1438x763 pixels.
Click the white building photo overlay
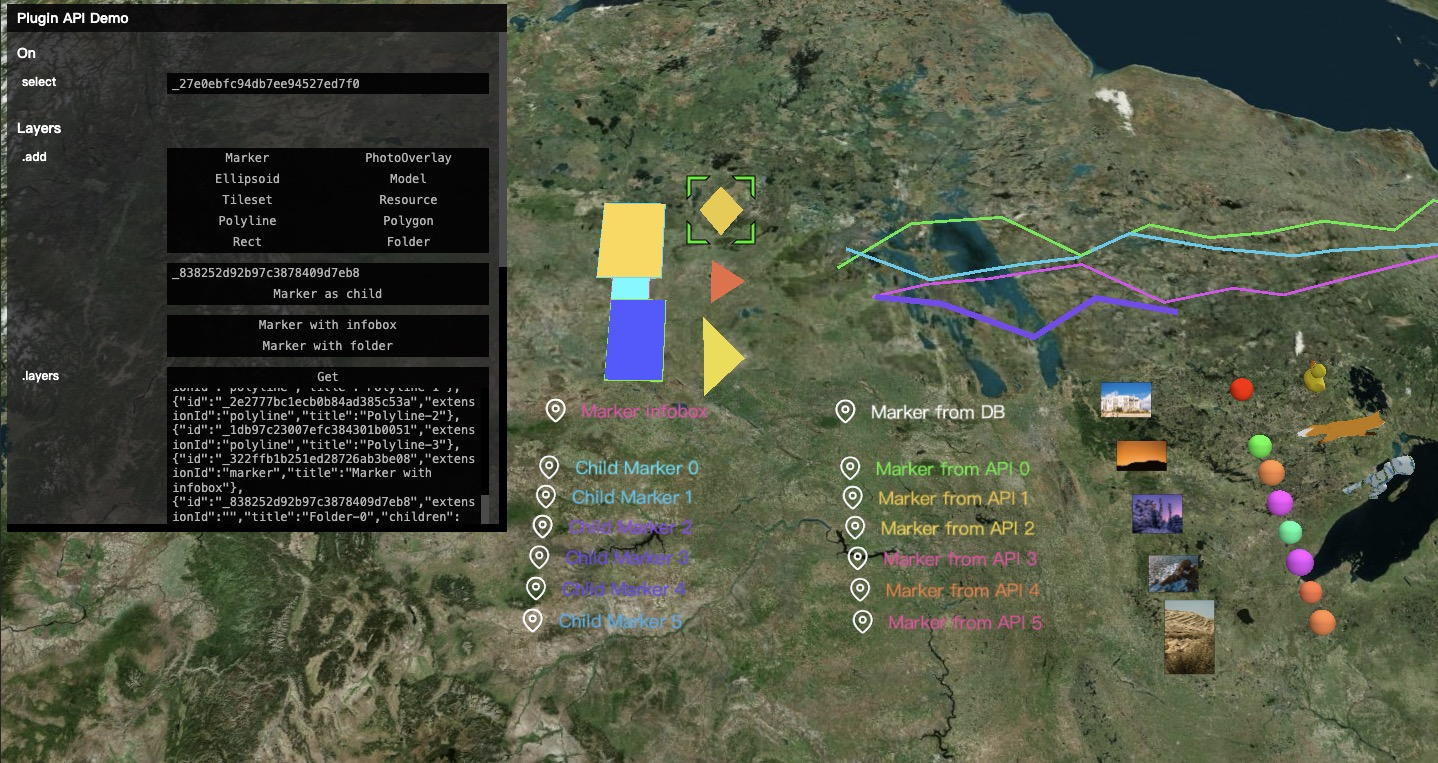[1126, 399]
